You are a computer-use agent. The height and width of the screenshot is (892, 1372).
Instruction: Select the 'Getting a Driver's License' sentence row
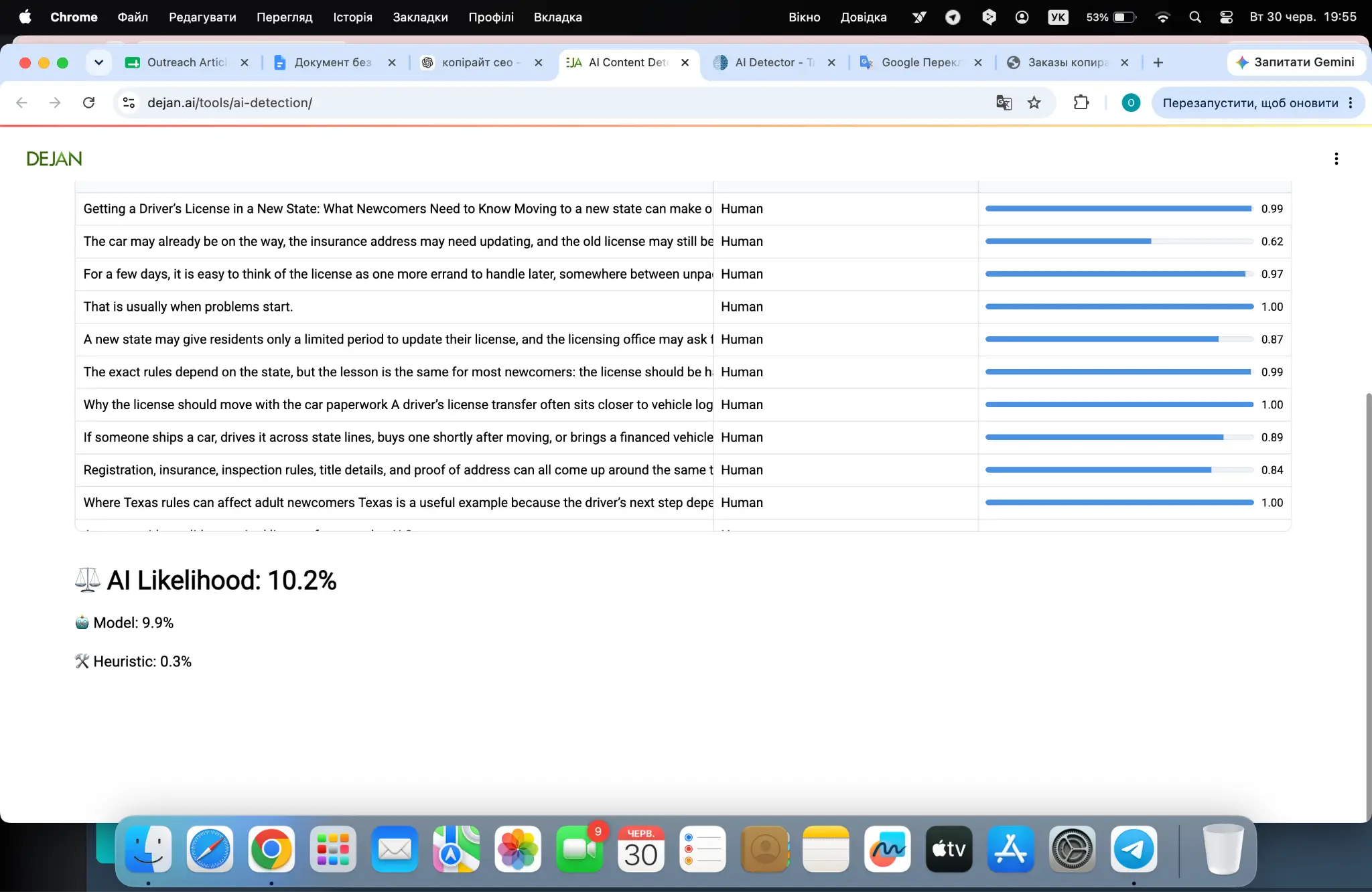[683, 209]
